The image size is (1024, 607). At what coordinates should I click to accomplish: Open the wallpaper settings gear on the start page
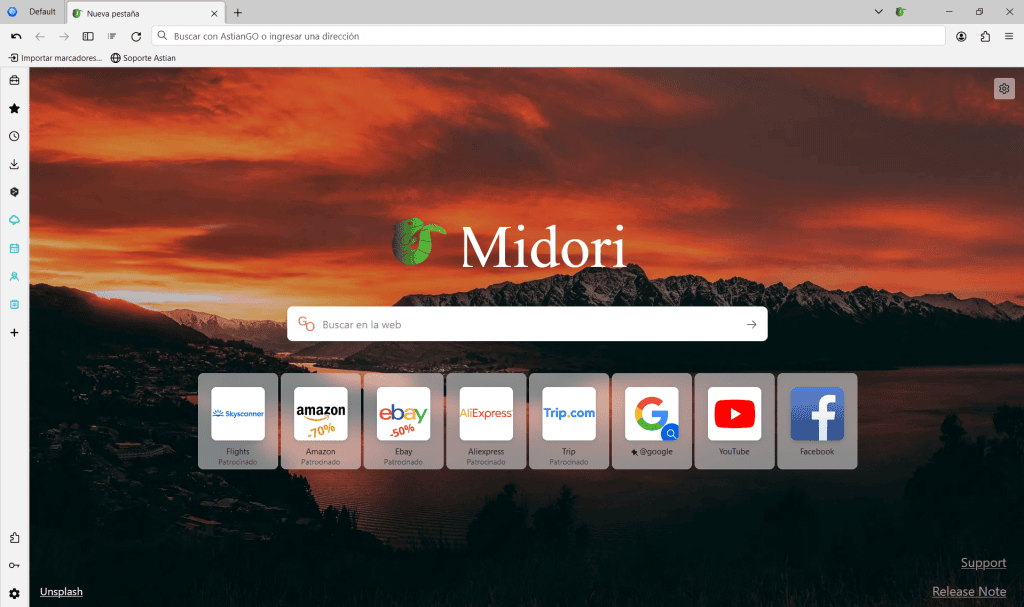click(1004, 88)
